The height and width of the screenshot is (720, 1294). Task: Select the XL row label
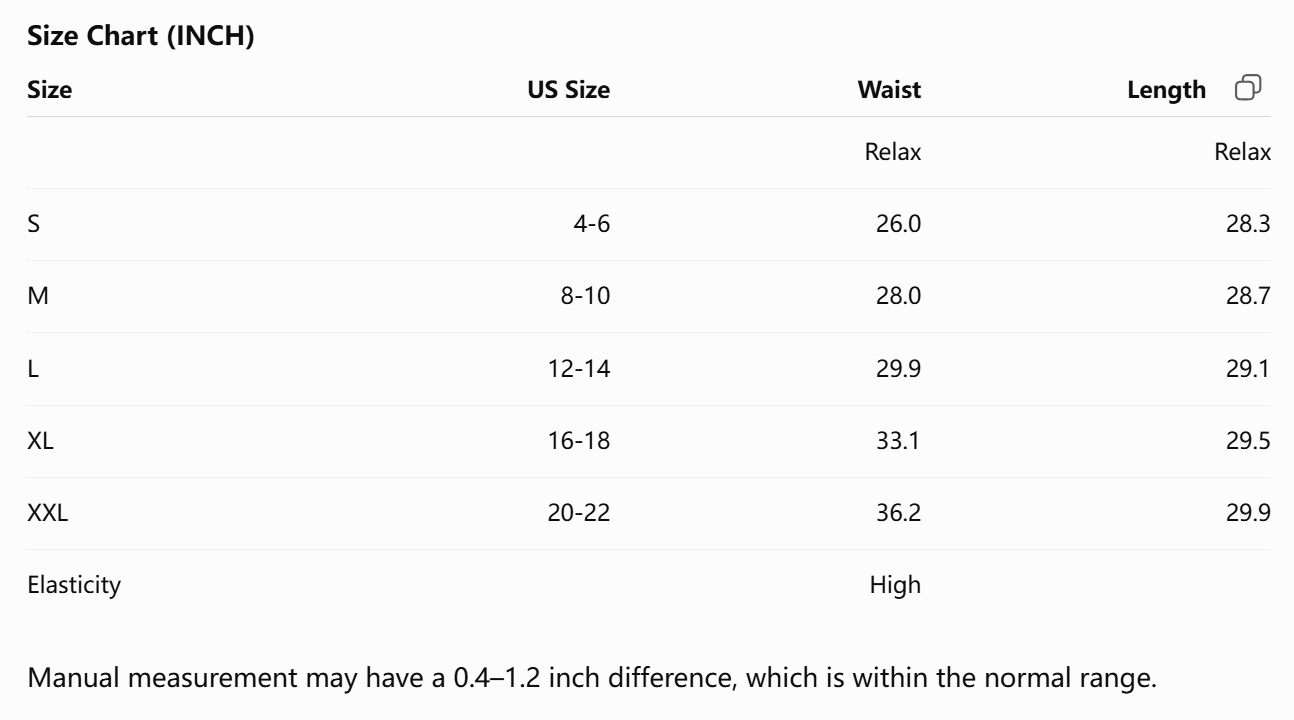click(40, 441)
